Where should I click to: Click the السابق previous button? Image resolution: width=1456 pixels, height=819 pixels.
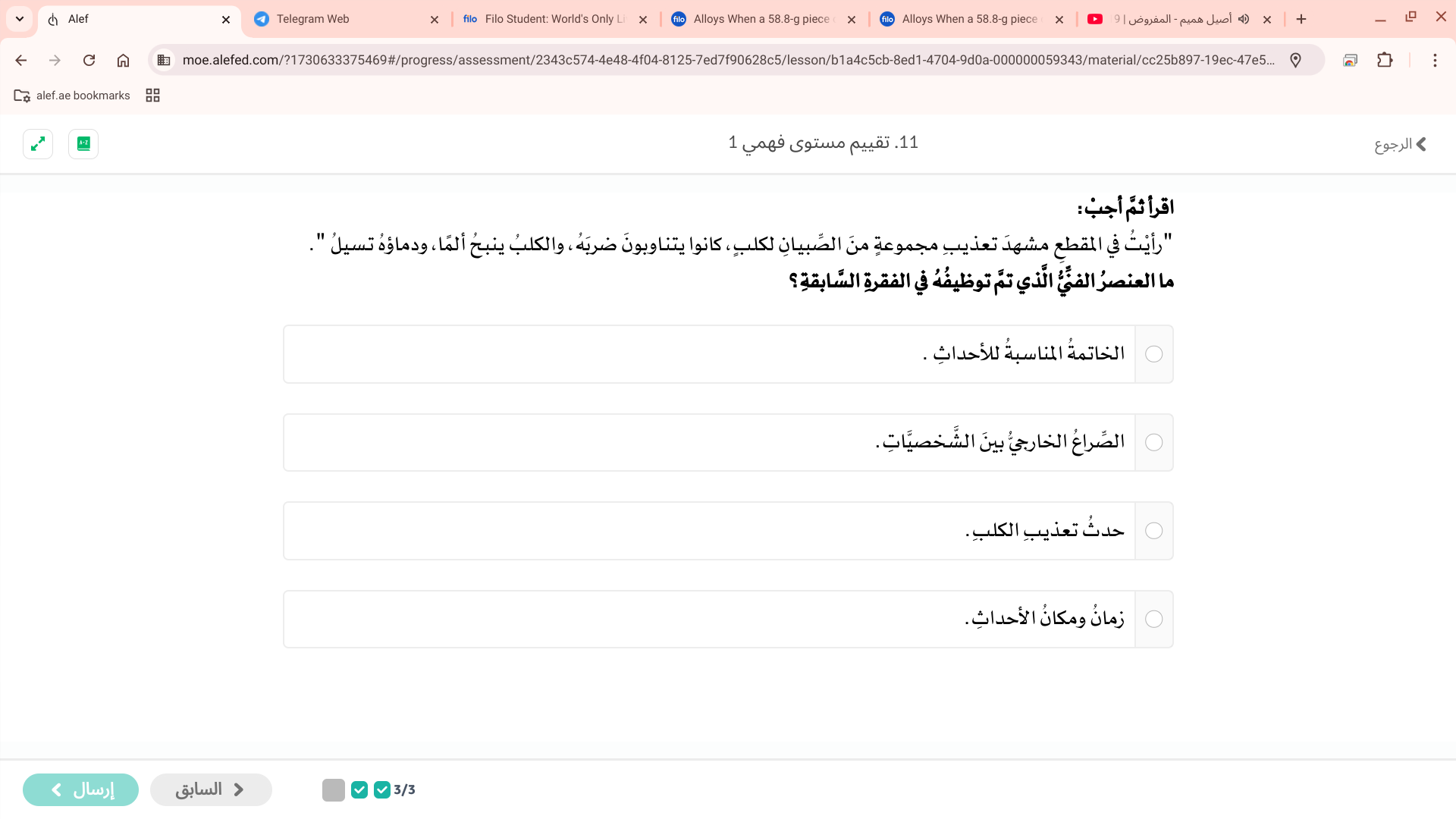tap(211, 789)
